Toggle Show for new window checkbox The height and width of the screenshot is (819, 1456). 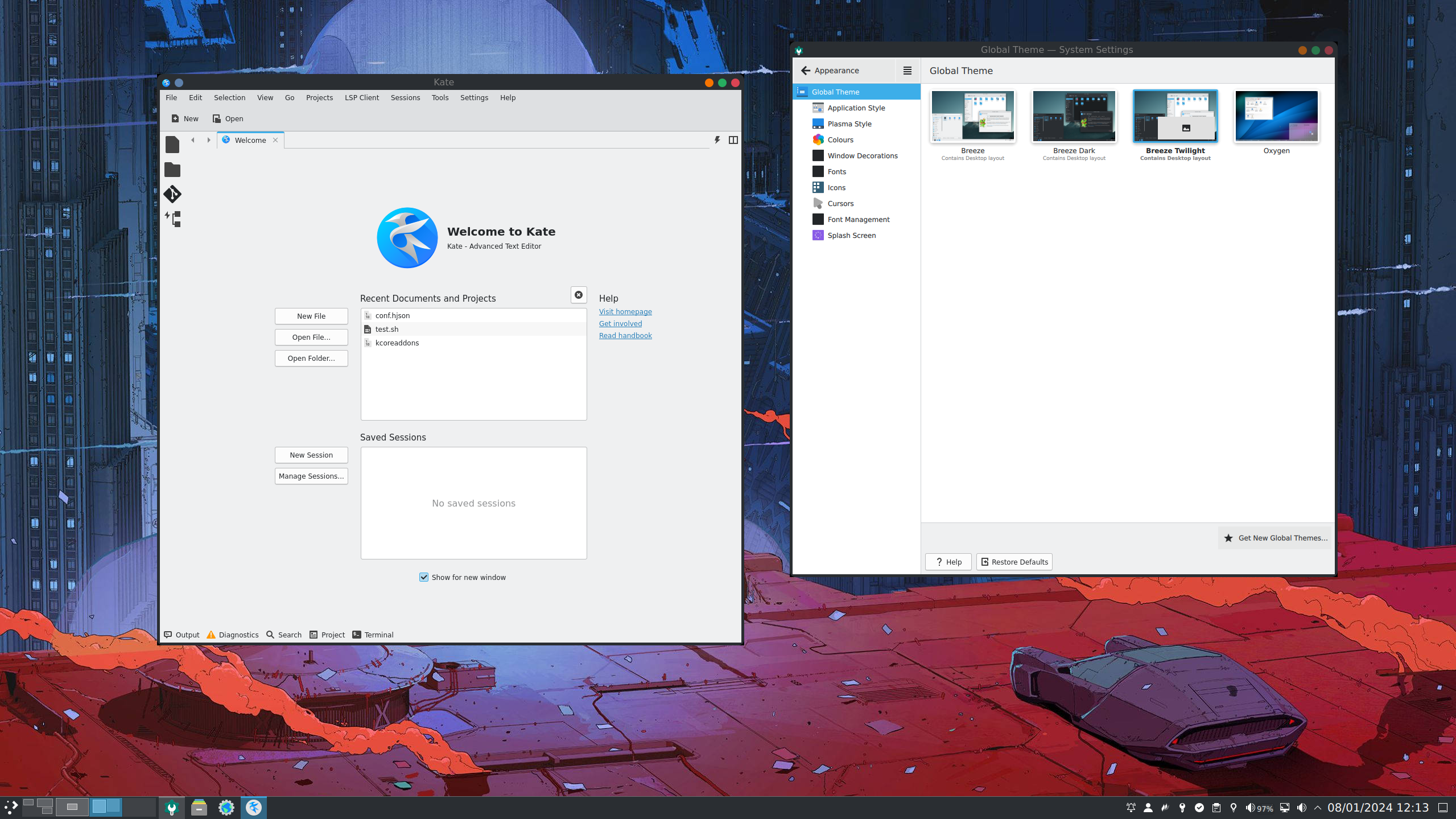(x=424, y=577)
